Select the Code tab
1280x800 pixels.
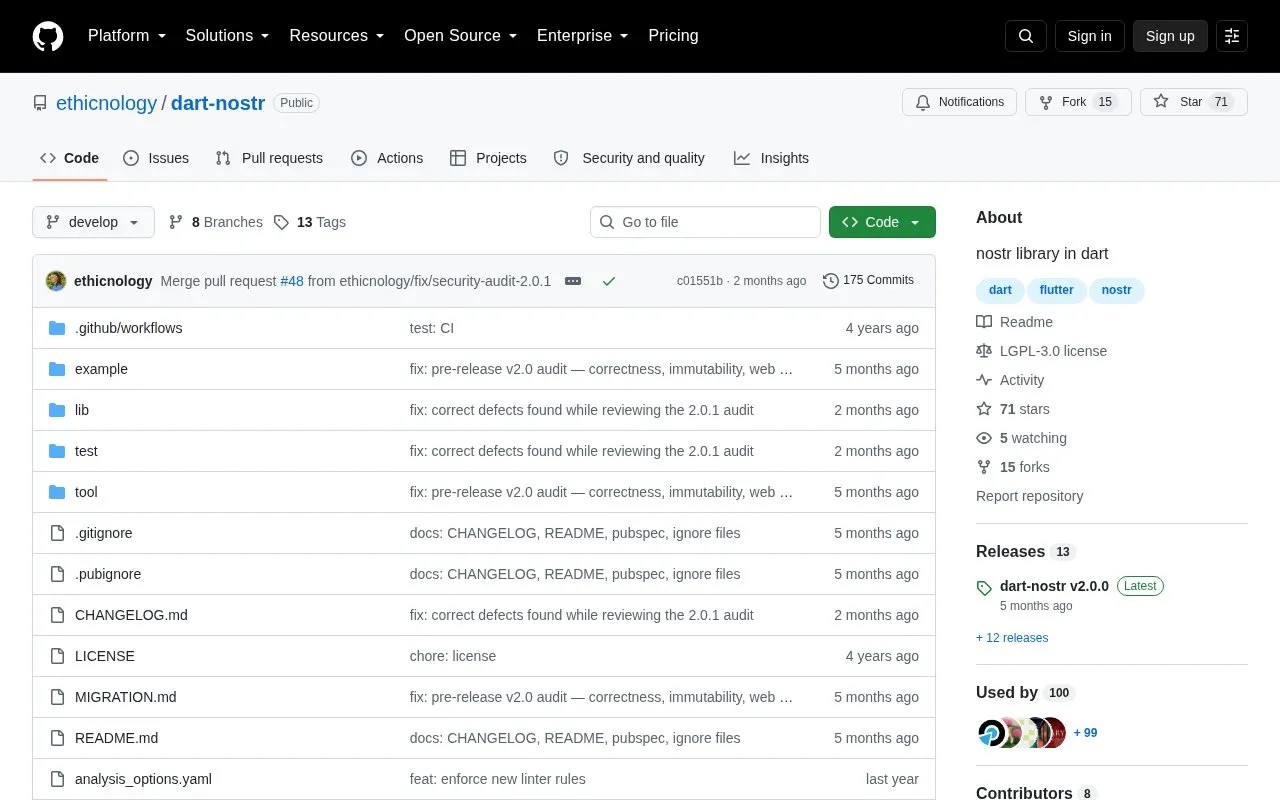(70, 158)
